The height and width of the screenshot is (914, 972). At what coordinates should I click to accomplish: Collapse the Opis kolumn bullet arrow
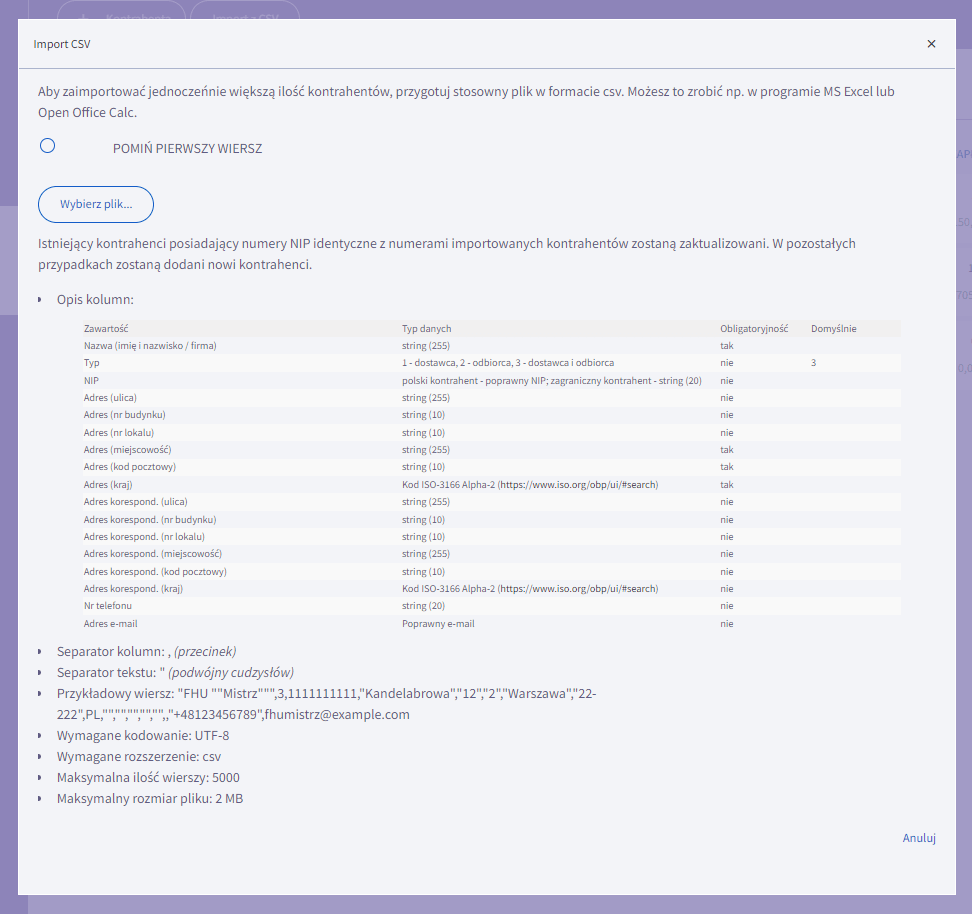tap(40, 300)
